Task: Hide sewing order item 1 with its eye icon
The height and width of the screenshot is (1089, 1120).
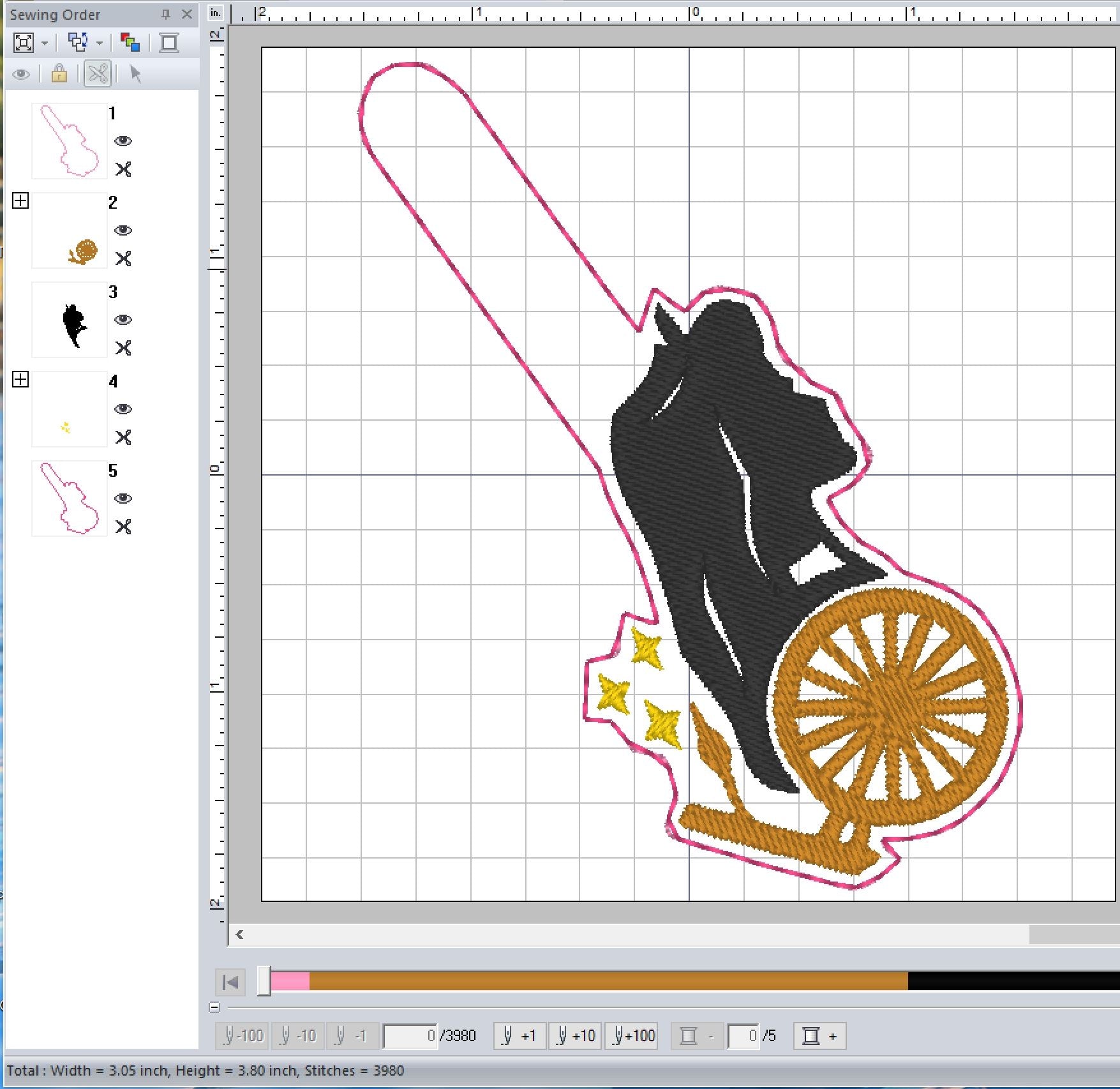Action: 123,141
